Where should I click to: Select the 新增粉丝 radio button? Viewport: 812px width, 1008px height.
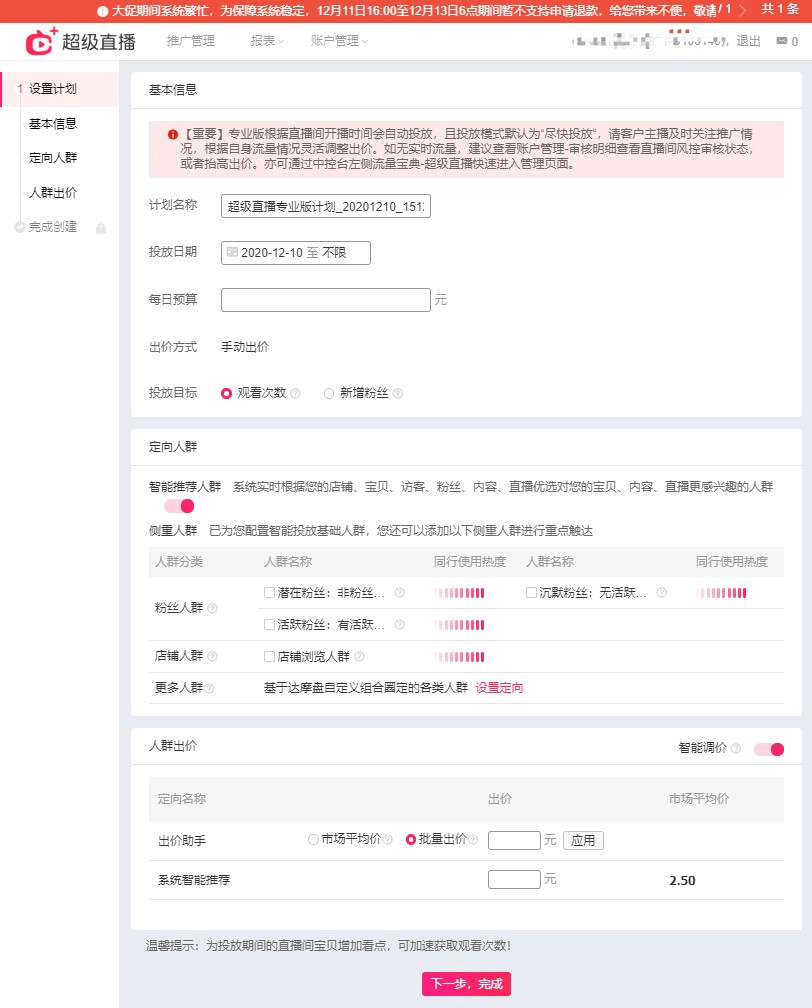(329, 394)
